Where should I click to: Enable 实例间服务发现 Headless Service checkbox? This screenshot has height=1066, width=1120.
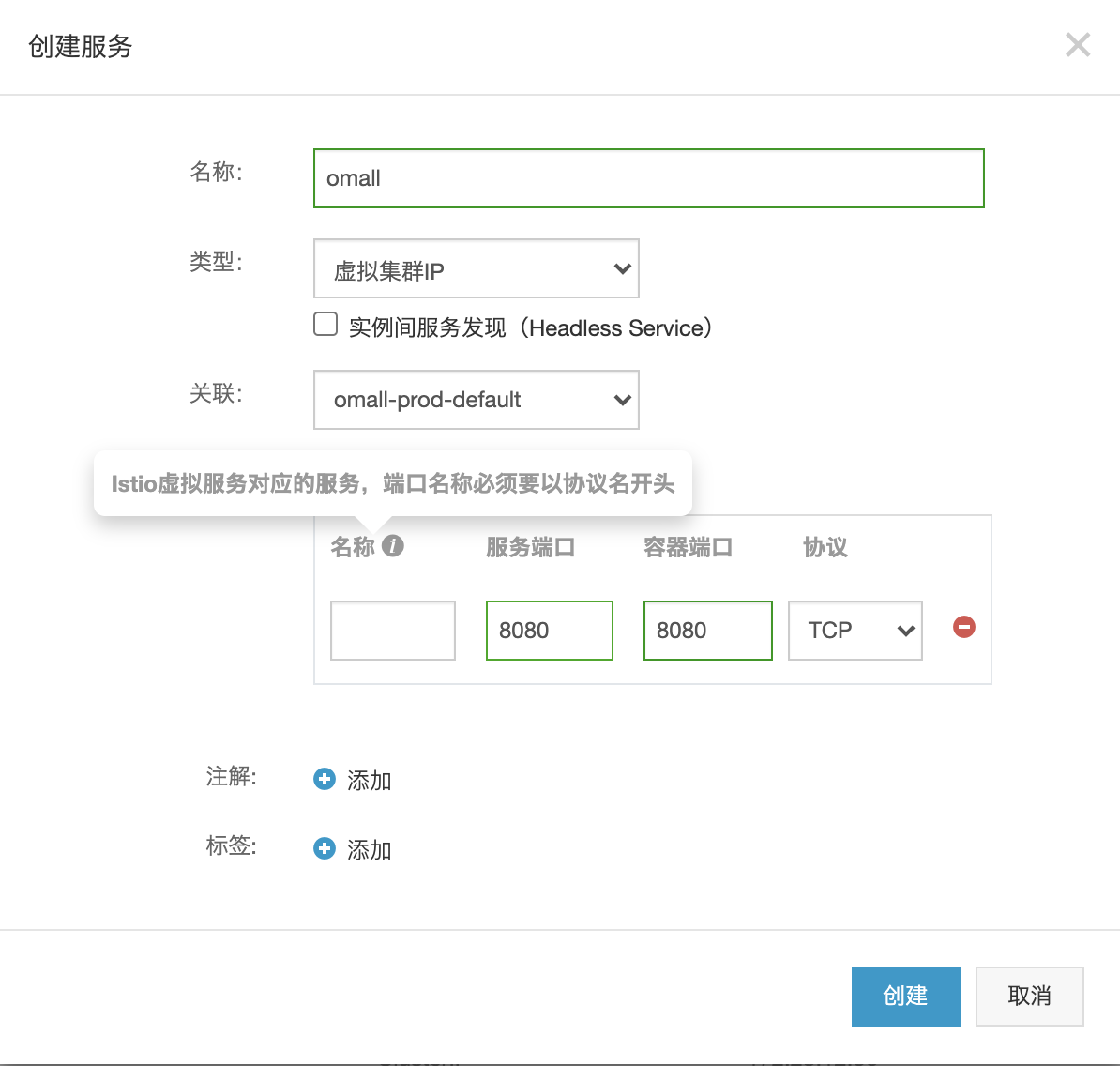pos(325,325)
